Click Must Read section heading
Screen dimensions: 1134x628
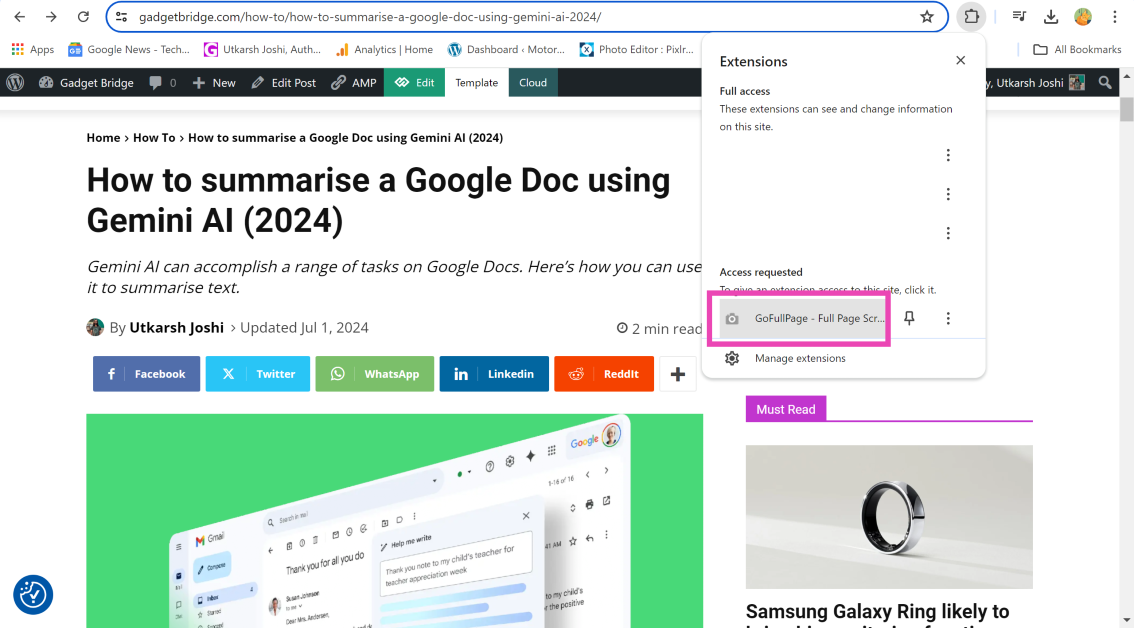click(785, 410)
